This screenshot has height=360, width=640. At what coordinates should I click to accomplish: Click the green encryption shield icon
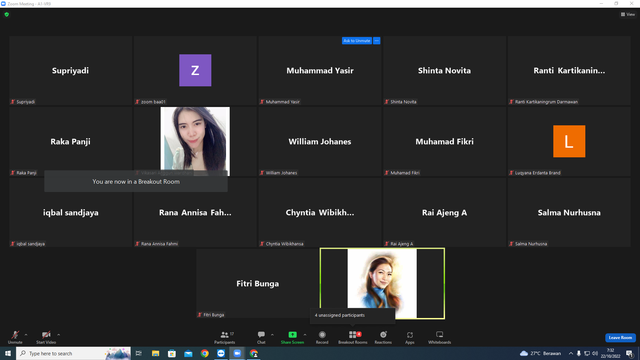(7, 14)
